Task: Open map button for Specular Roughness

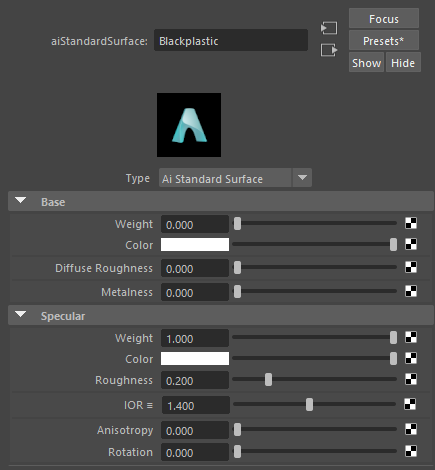Action: coord(411,379)
